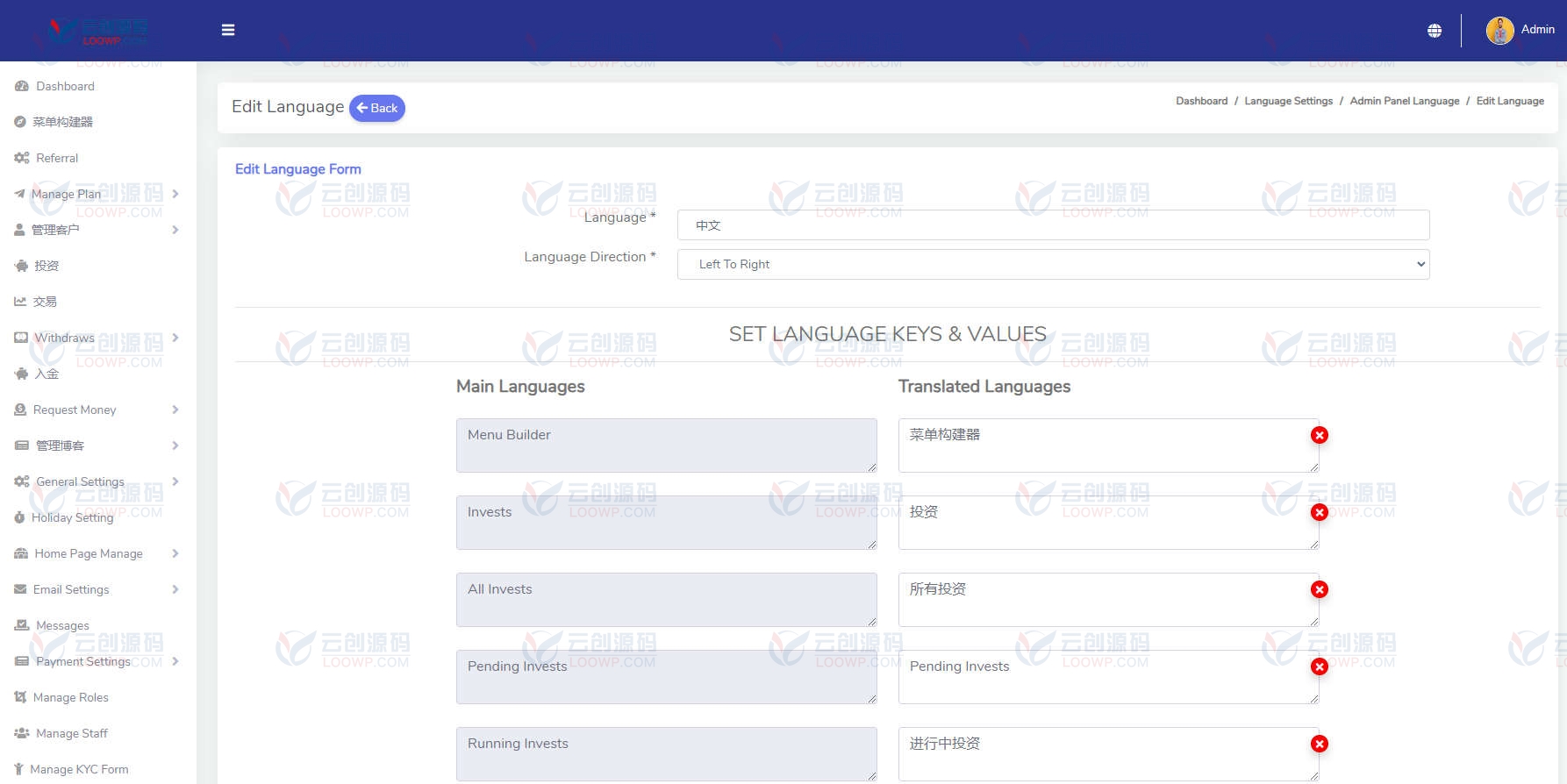Screen dimensions: 1567x784
Task: Expand the Payment Settings submenu chevron
Action: pos(175,661)
